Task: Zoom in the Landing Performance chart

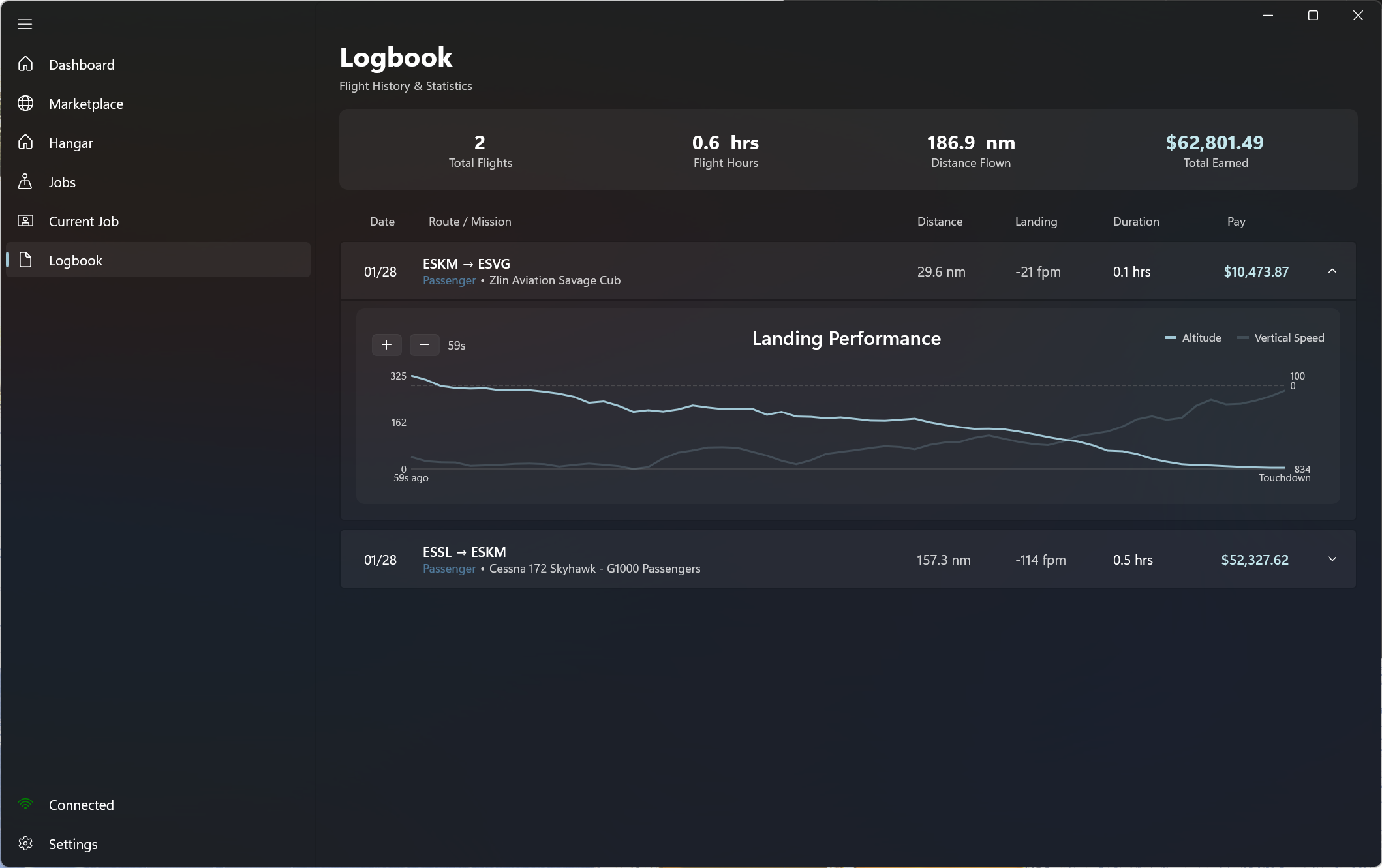Action: point(386,345)
